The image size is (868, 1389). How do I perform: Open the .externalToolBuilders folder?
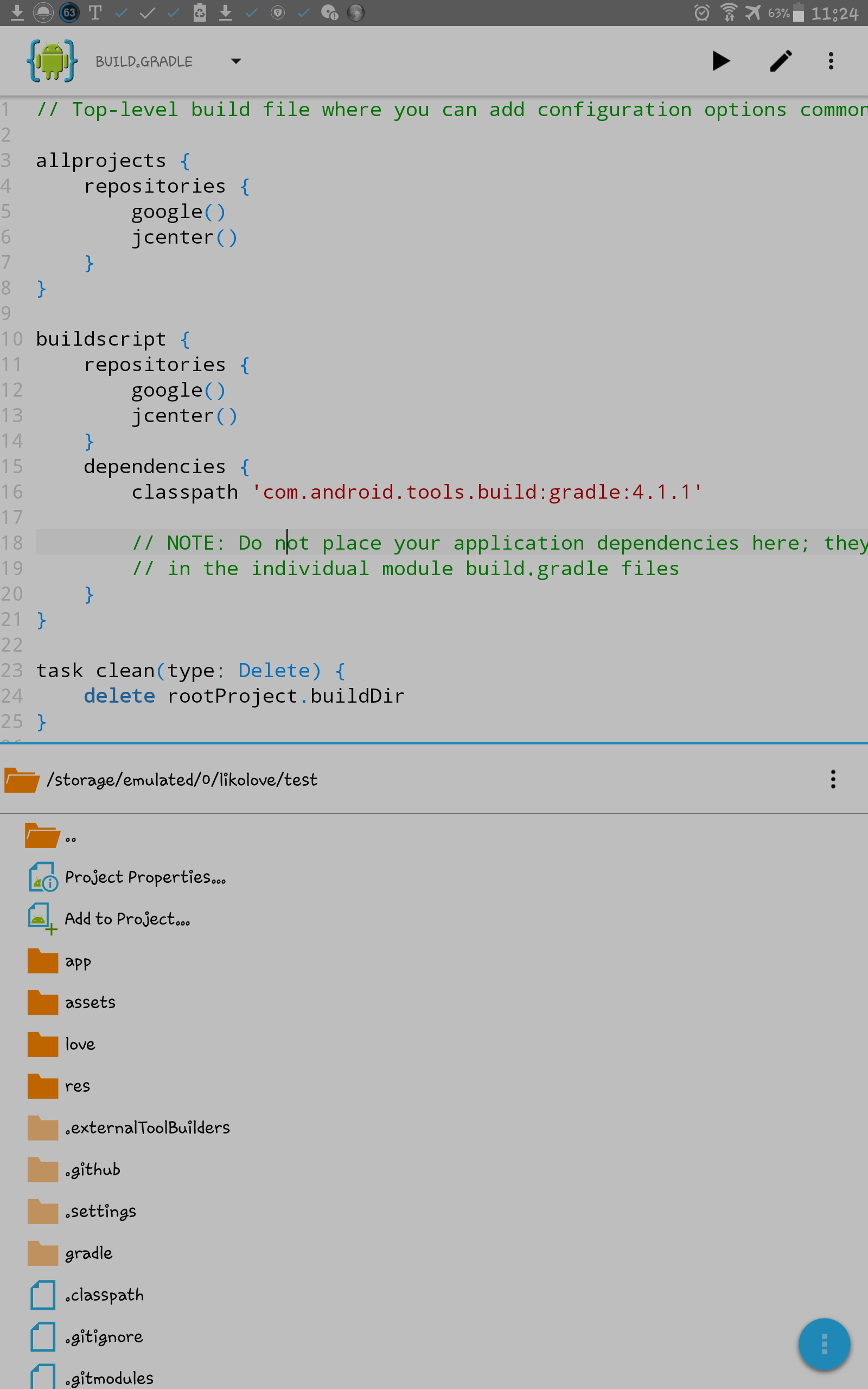pyautogui.click(x=434, y=1128)
